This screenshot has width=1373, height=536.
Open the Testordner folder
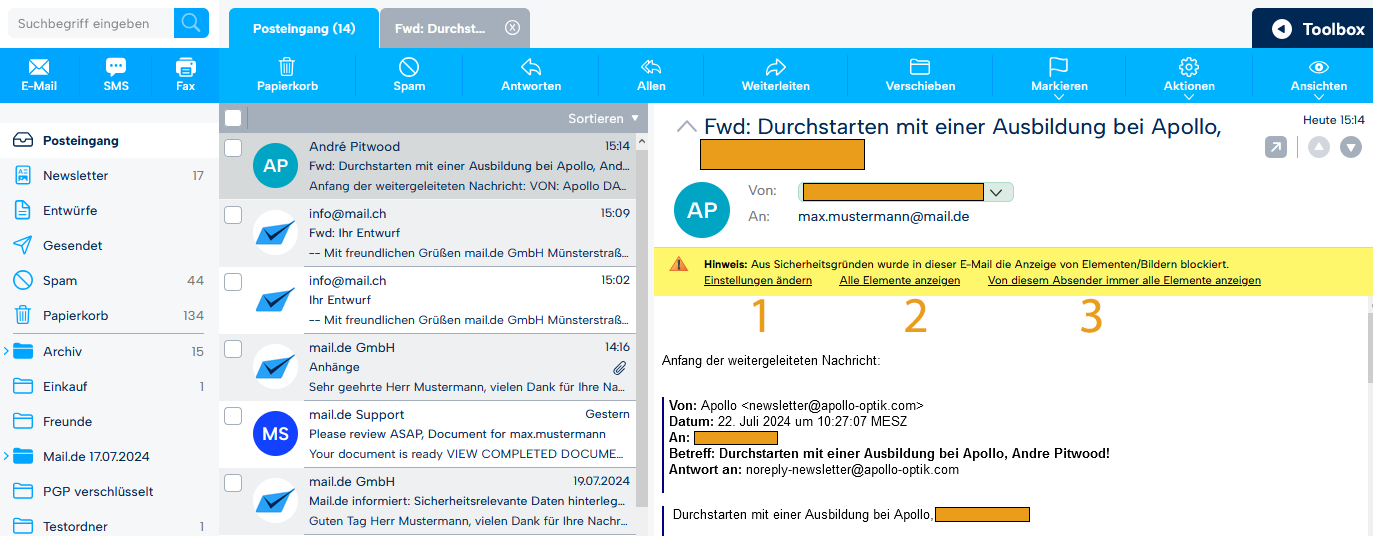[x=109, y=527]
